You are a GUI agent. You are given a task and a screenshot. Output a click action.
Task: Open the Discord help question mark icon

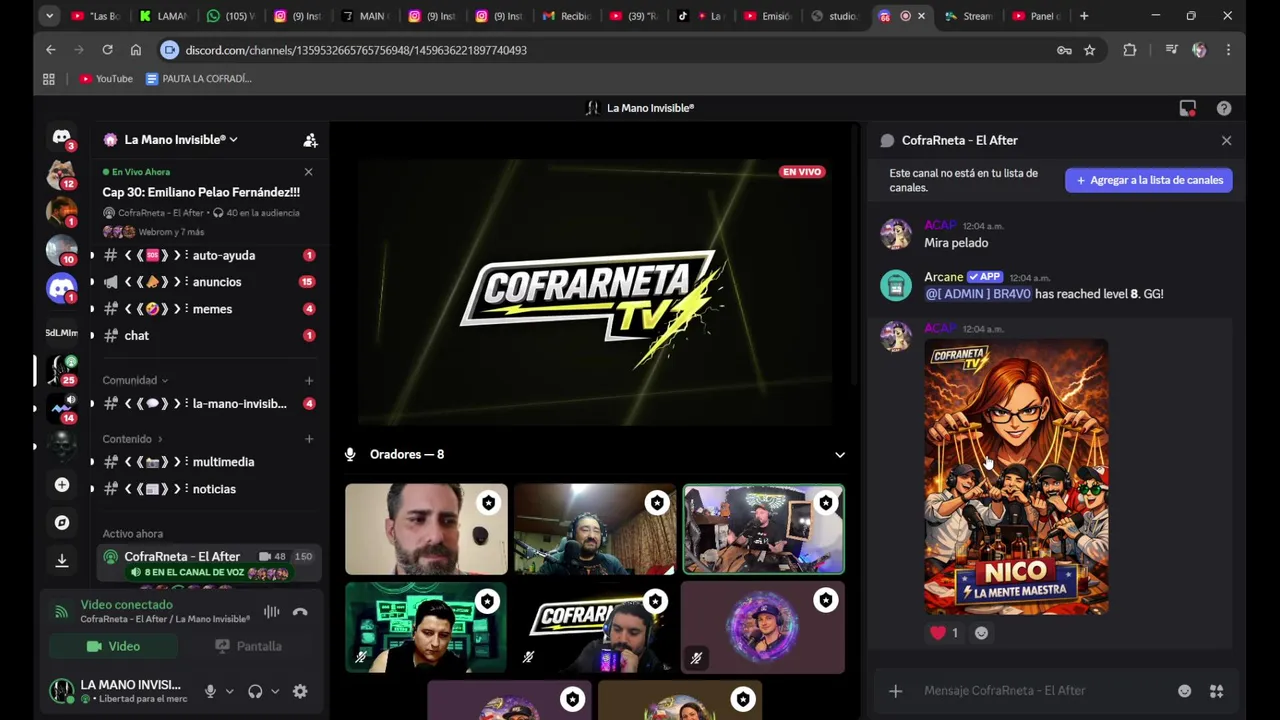(1224, 108)
